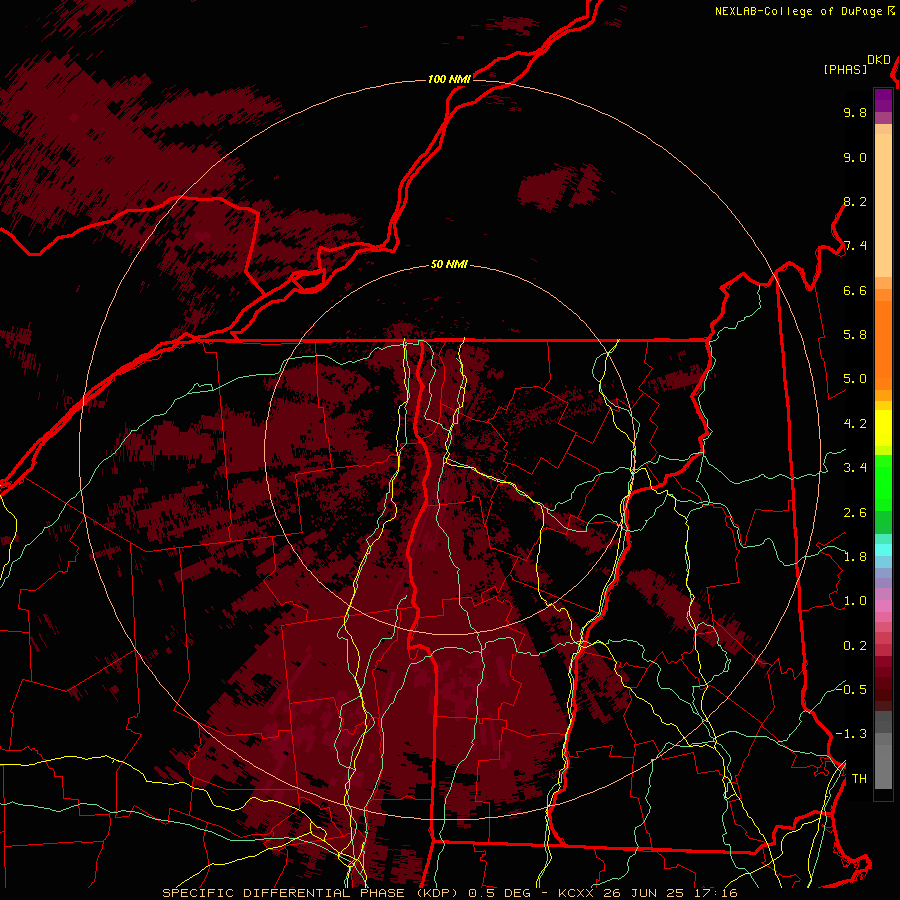The height and width of the screenshot is (900, 900).
Task: Click the -1.3 value on color scale
Action: 852,734
